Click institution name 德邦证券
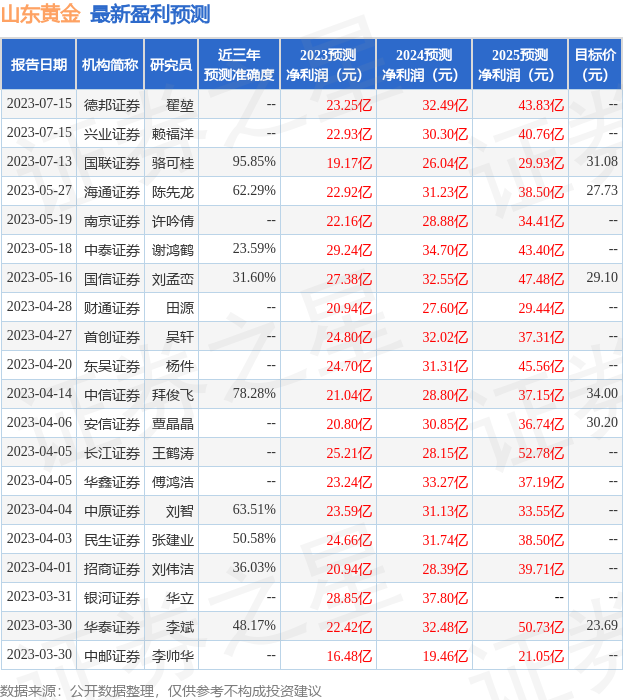The image size is (623, 700). (112, 105)
